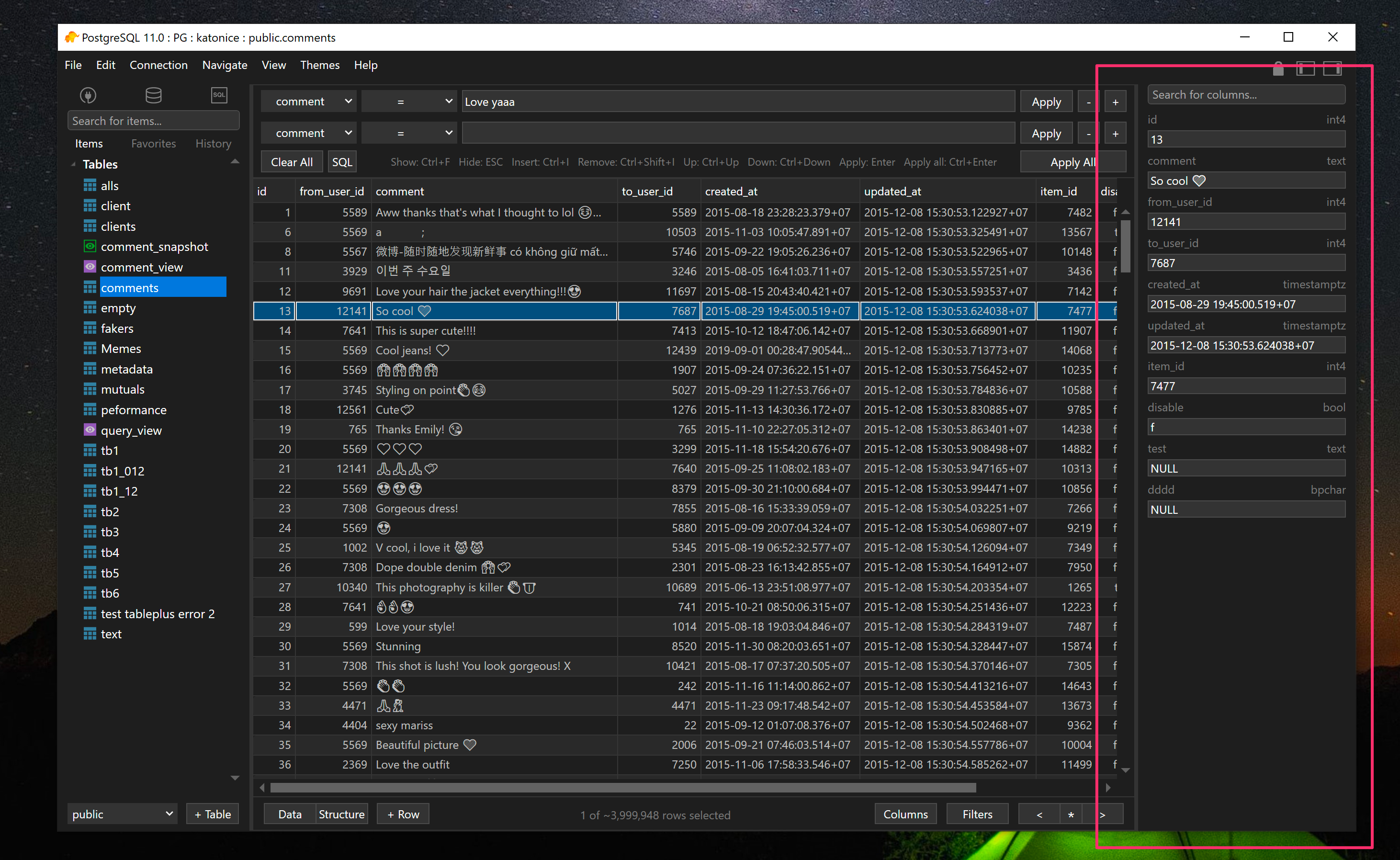Open the Help menu
1400x860 pixels.
(x=366, y=65)
